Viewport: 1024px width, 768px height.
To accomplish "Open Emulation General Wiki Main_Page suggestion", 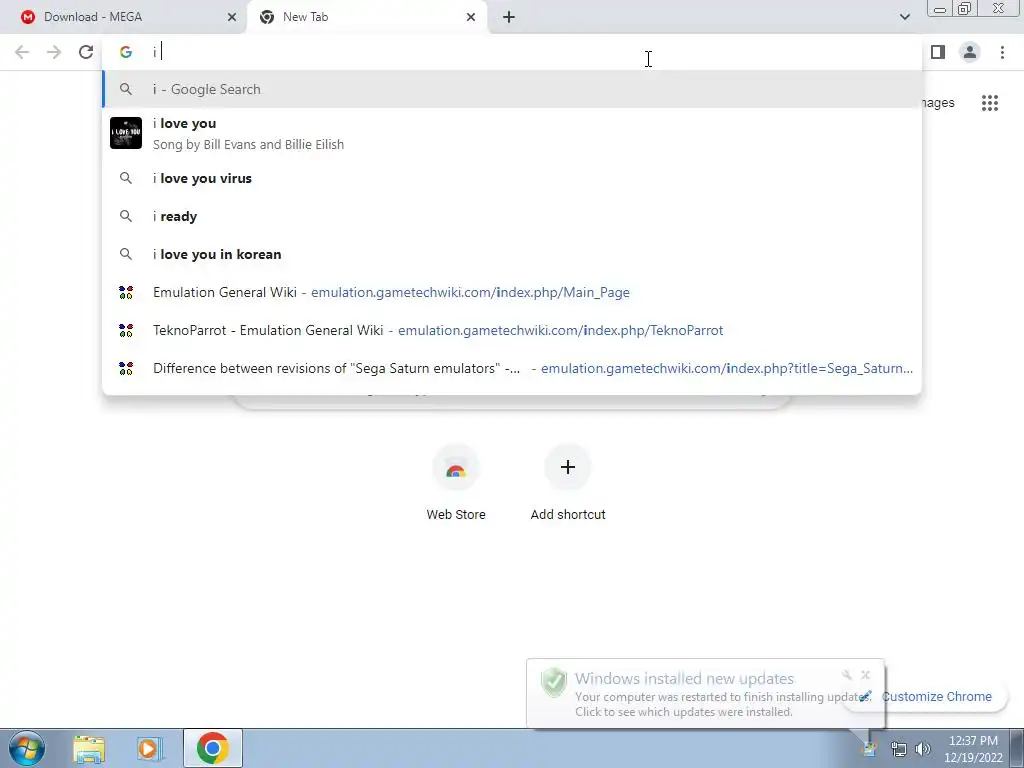I will tap(512, 292).
